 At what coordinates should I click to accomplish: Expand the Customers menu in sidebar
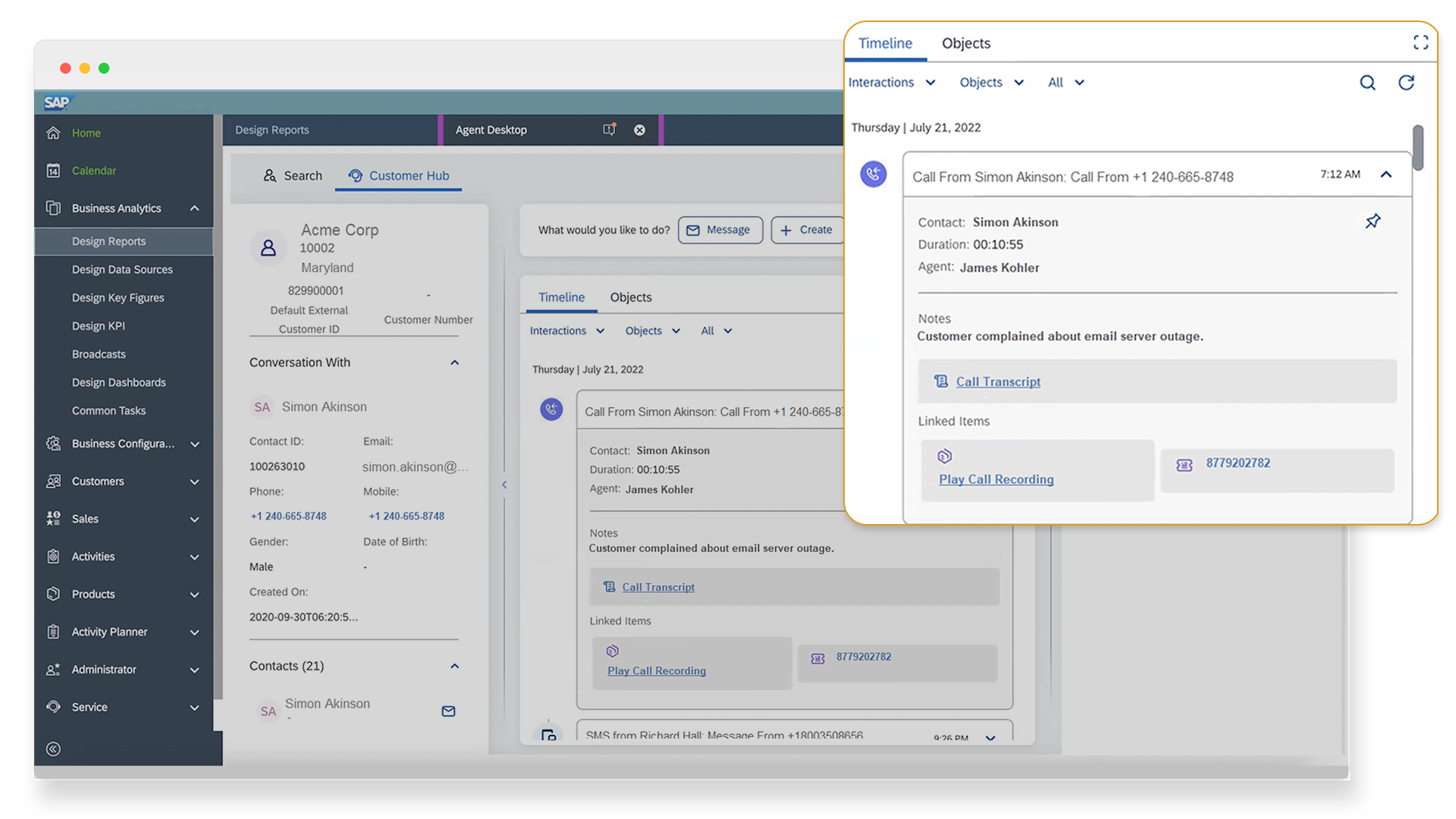coord(195,482)
